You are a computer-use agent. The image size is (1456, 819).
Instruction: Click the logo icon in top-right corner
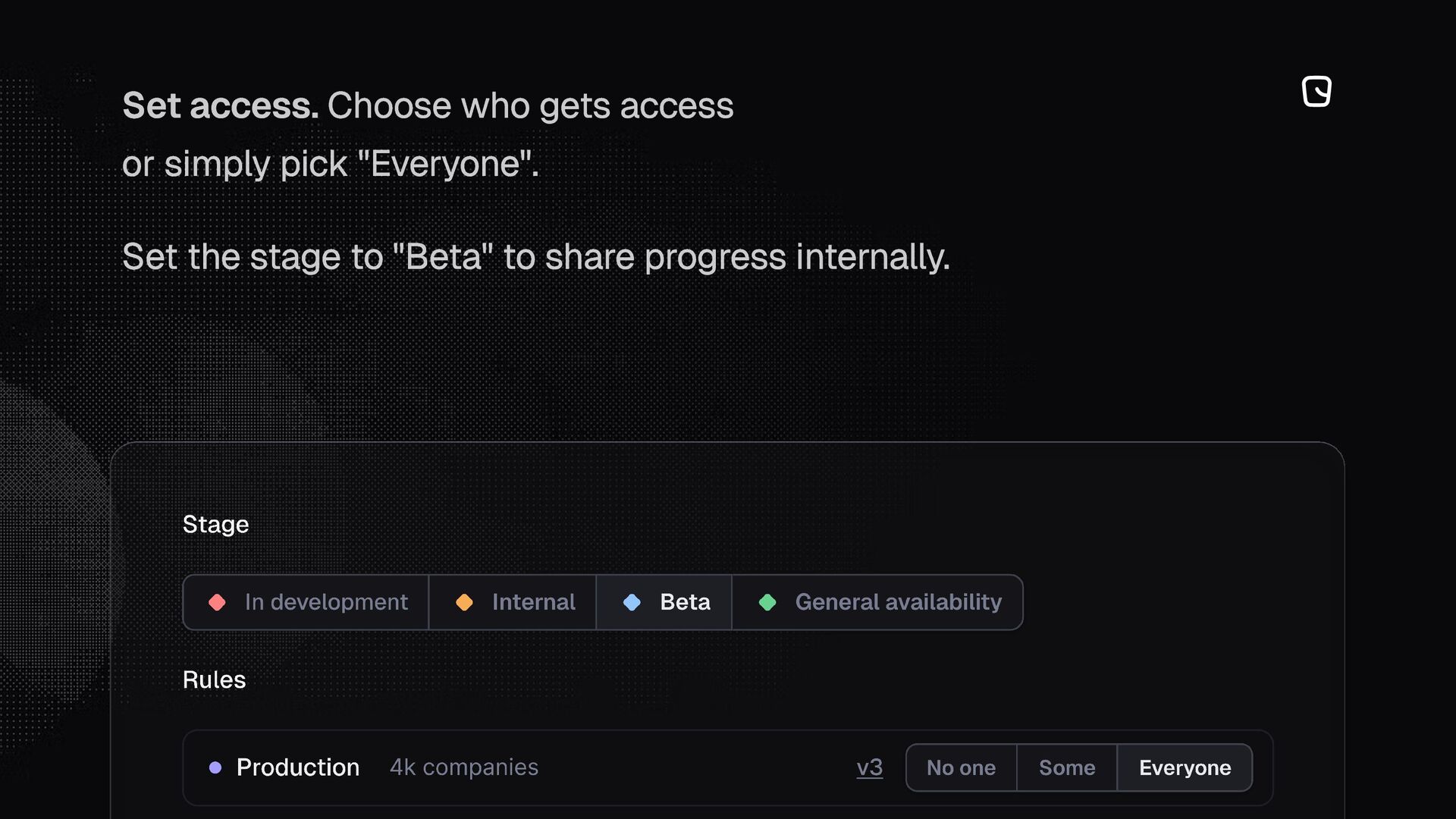click(1316, 92)
